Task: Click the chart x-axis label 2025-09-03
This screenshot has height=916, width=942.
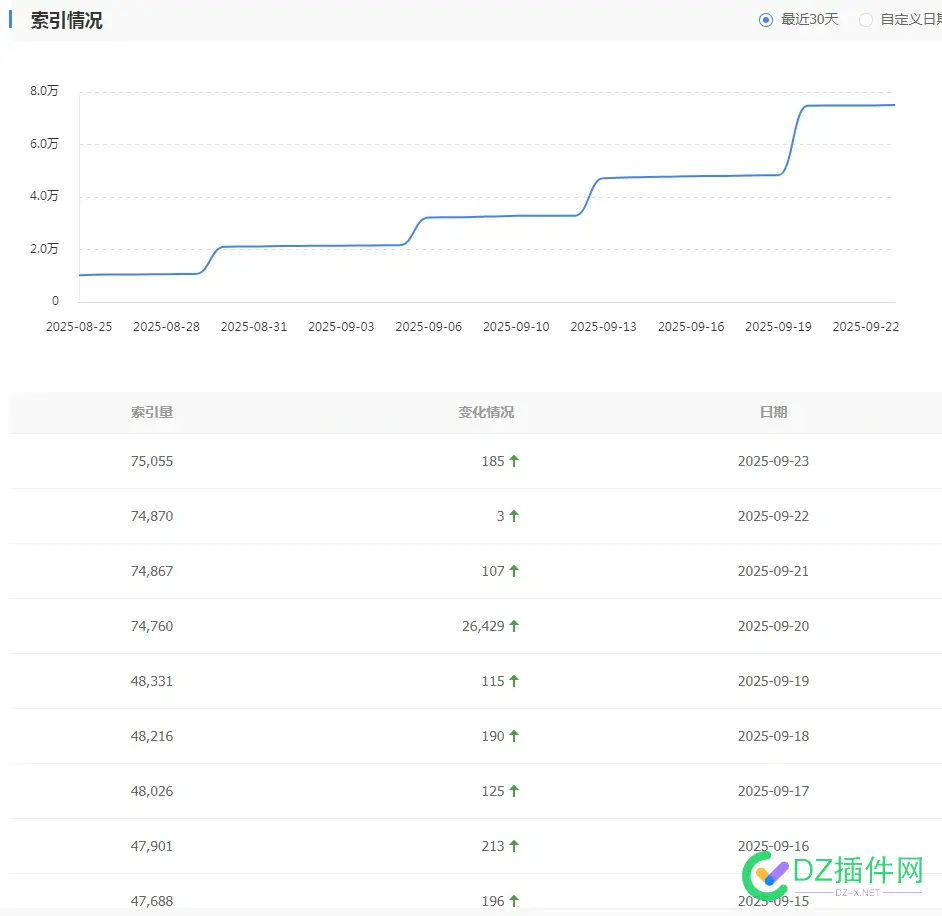Action: pos(341,327)
